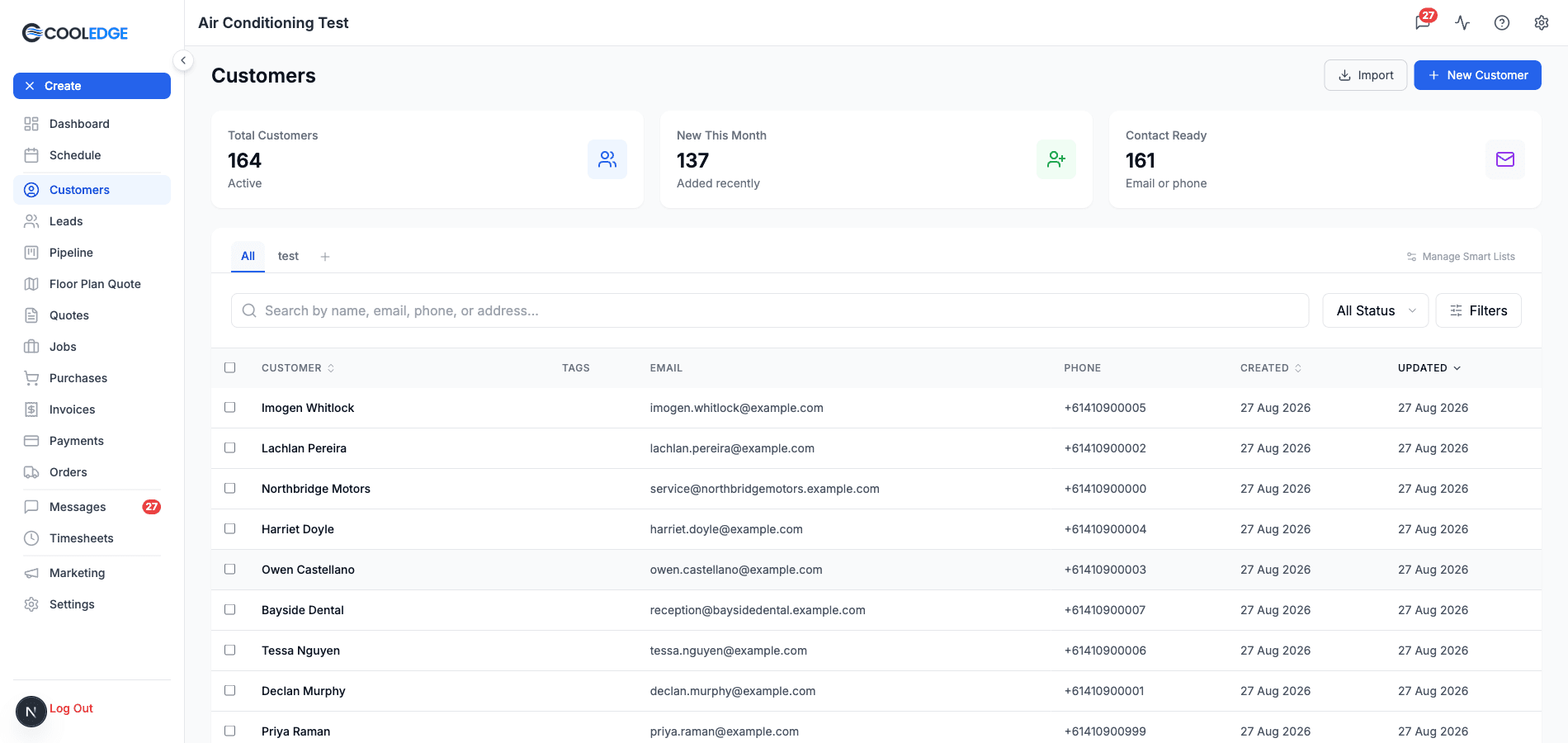This screenshot has height=743, width=1568.
Task: Click the Timesheets clock icon in sidebar
Action: click(31, 538)
